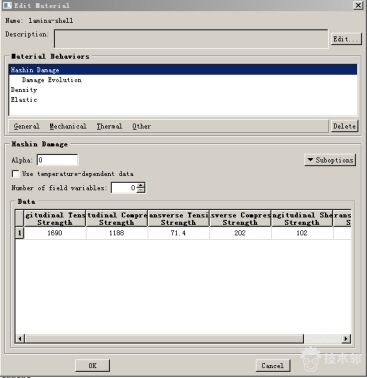Click the horizontal scrollbar thumb in table
This screenshot has height=378, width=367.
tap(164, 339)
